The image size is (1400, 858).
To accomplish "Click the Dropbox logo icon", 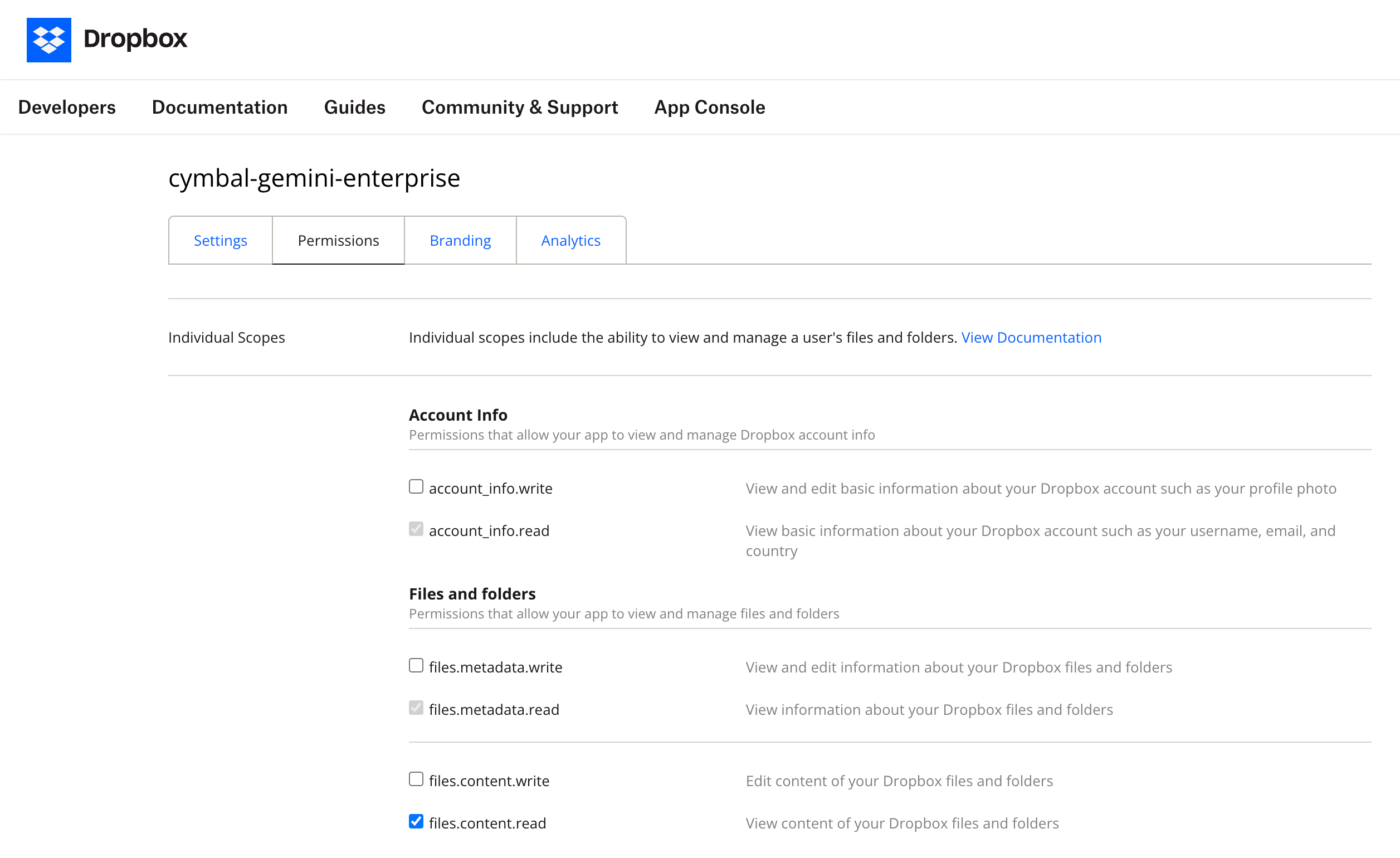I will coord(49,40).
